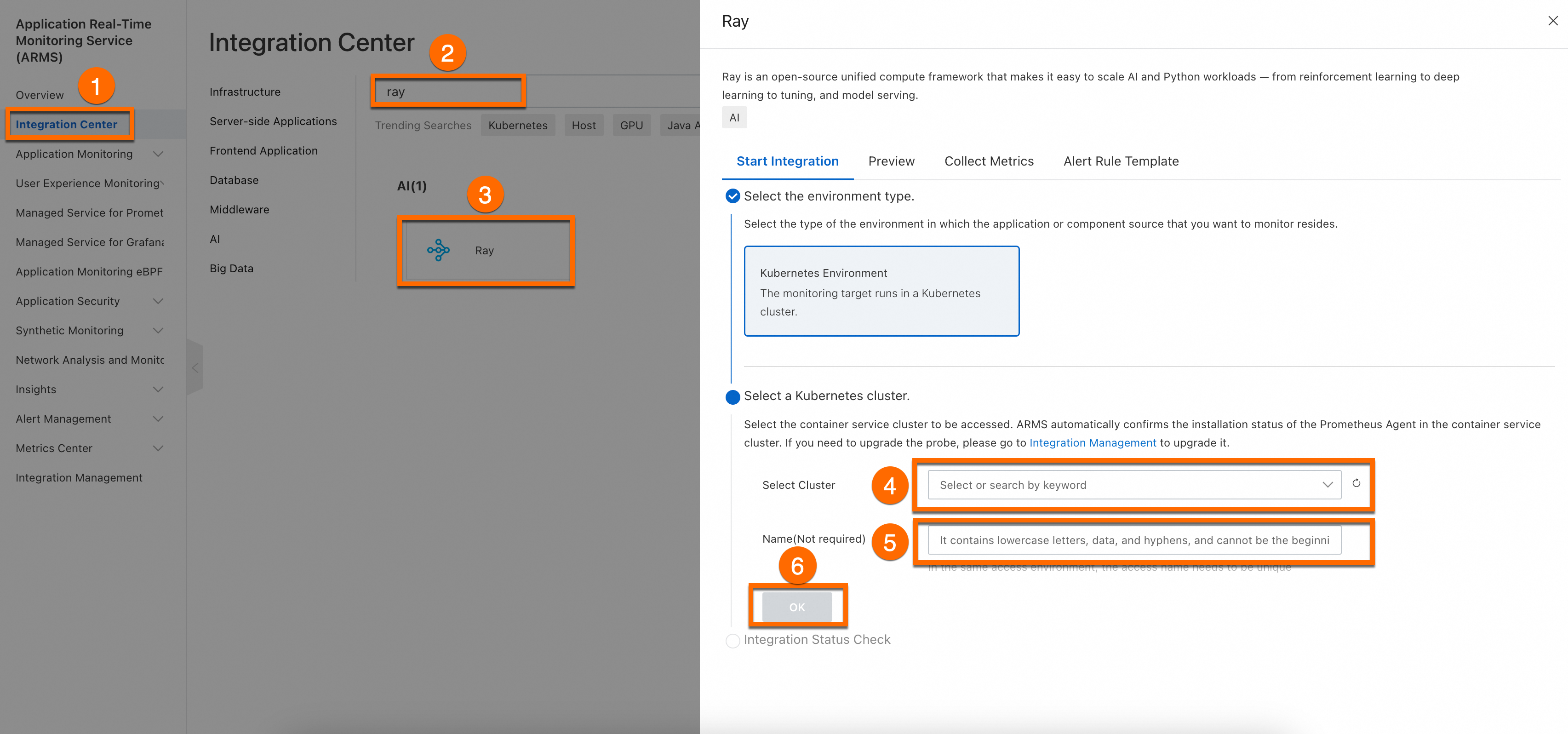
Task: Click the Kubernetes trending search tag
Action: [x=517, y=126]
